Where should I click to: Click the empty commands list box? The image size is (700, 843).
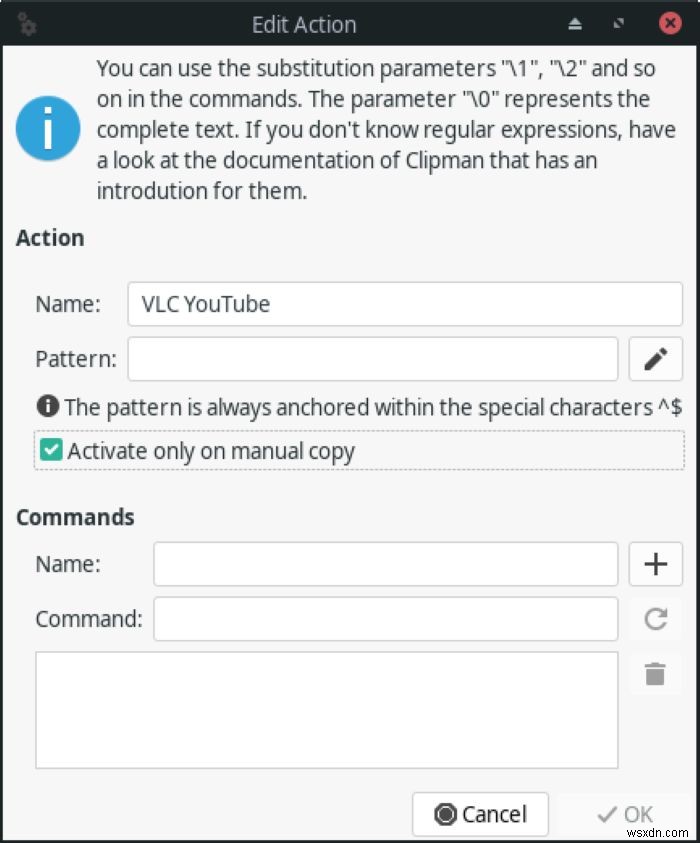click(326, 710)
